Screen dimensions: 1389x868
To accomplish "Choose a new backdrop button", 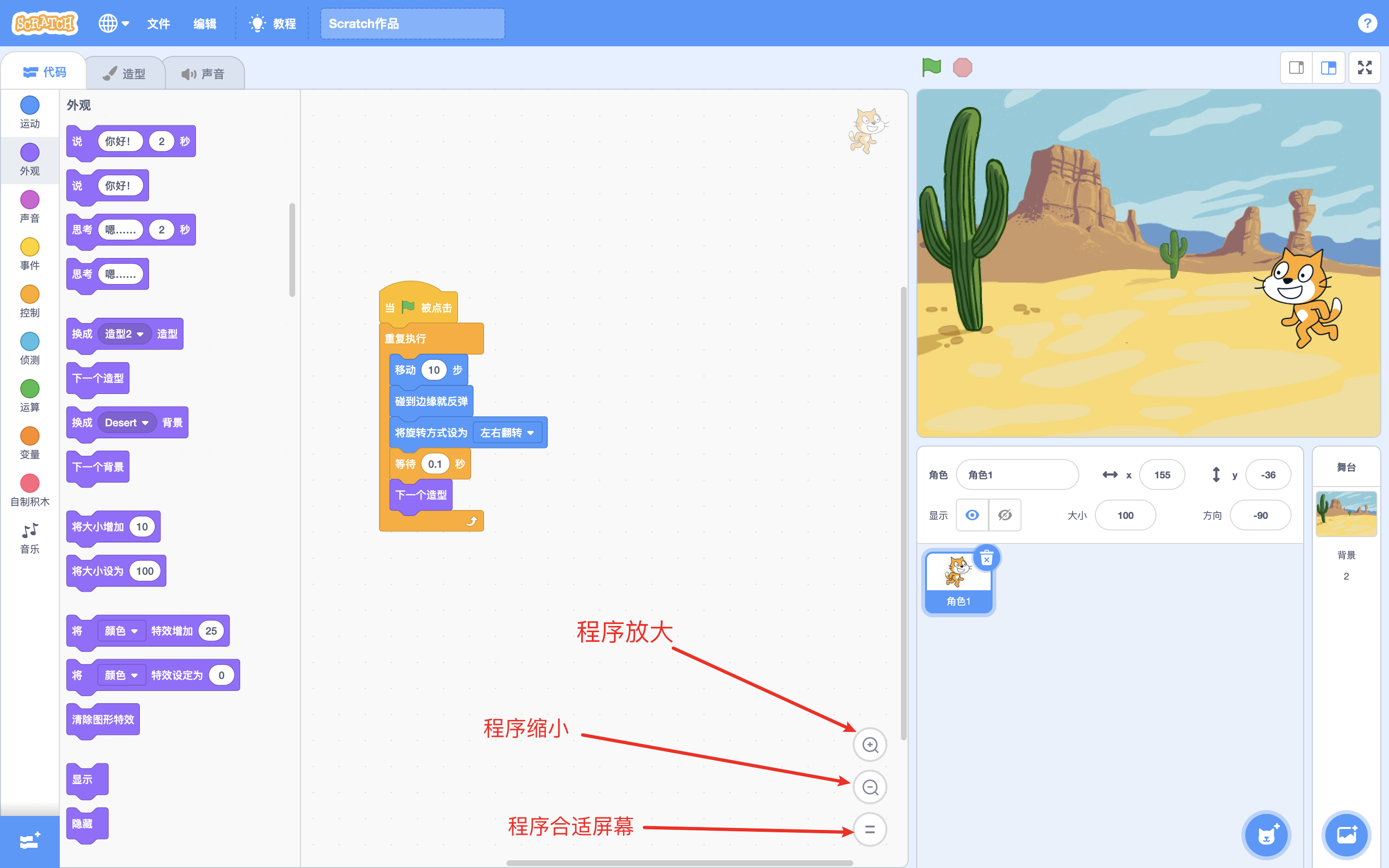I will point(1346,835).
